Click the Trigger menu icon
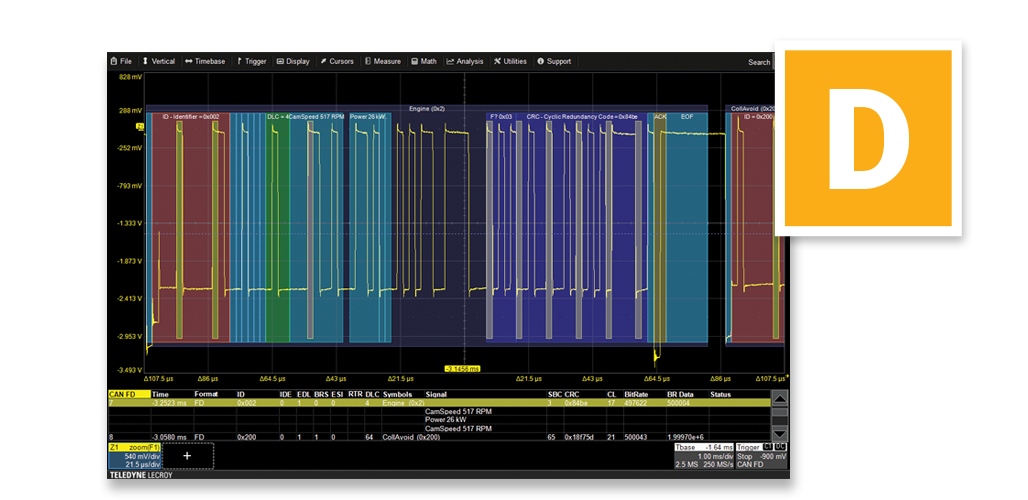Image resolution: width=1028 pixels, height=500 pixels. coord(239,61)
